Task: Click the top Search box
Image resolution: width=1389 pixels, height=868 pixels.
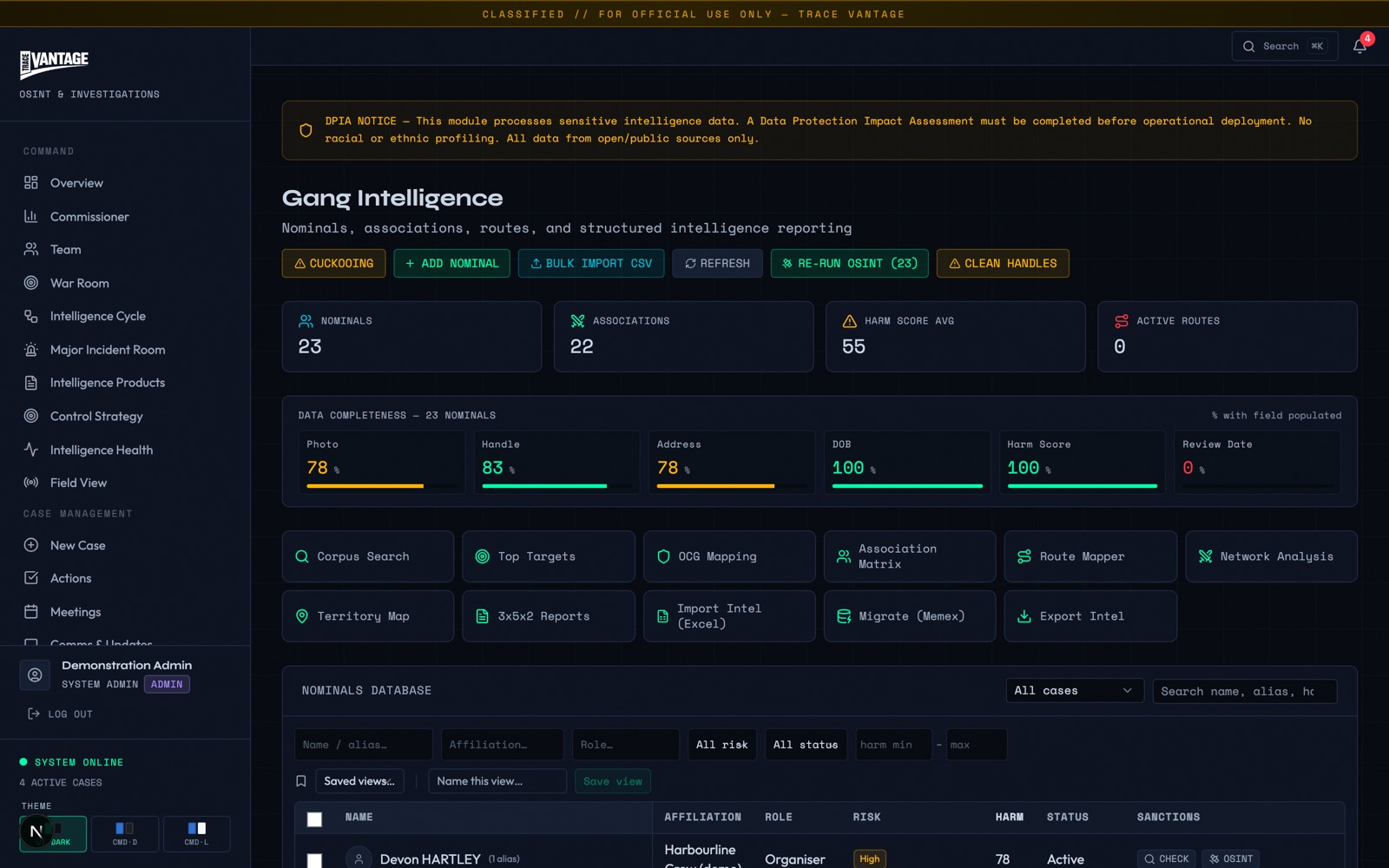Action: (x=1285, y=46)
